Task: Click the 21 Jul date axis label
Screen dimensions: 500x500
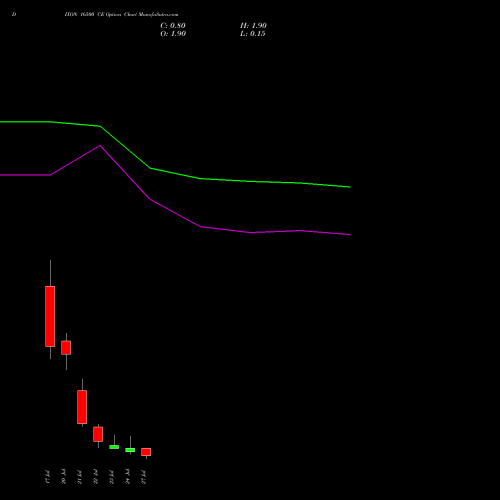Action: pos(79,477)
